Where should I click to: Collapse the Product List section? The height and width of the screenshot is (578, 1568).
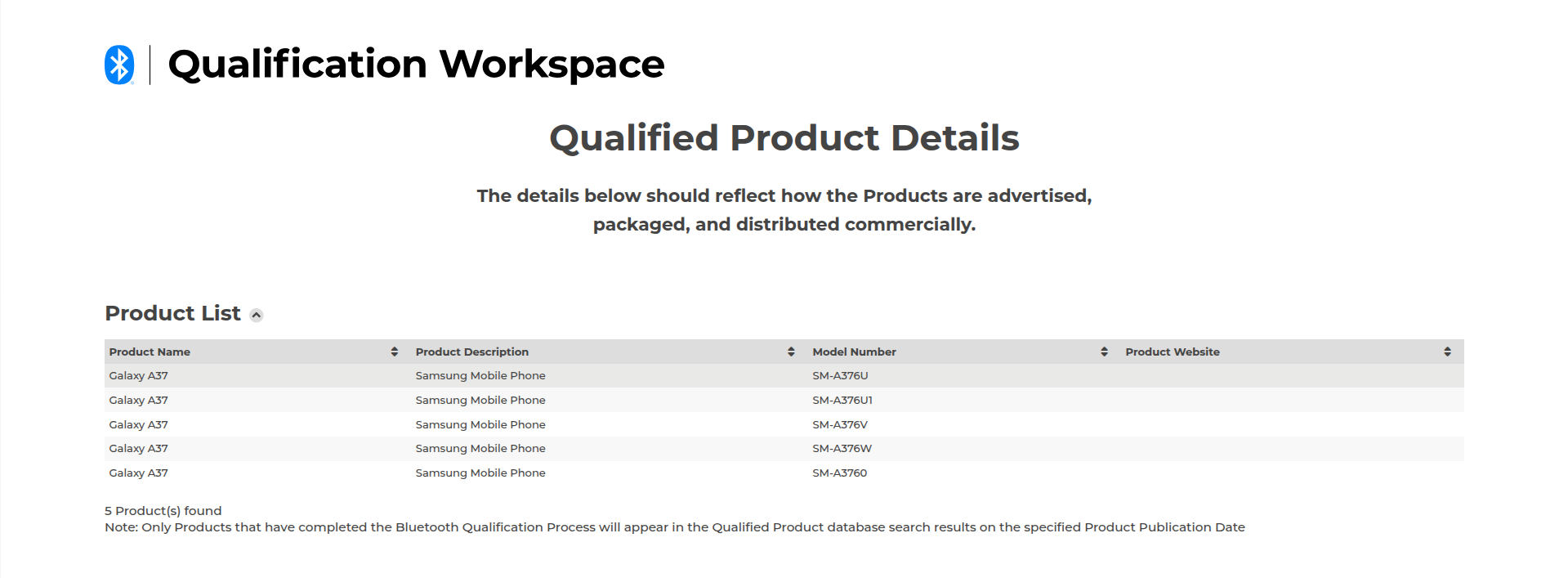[257, 316]
